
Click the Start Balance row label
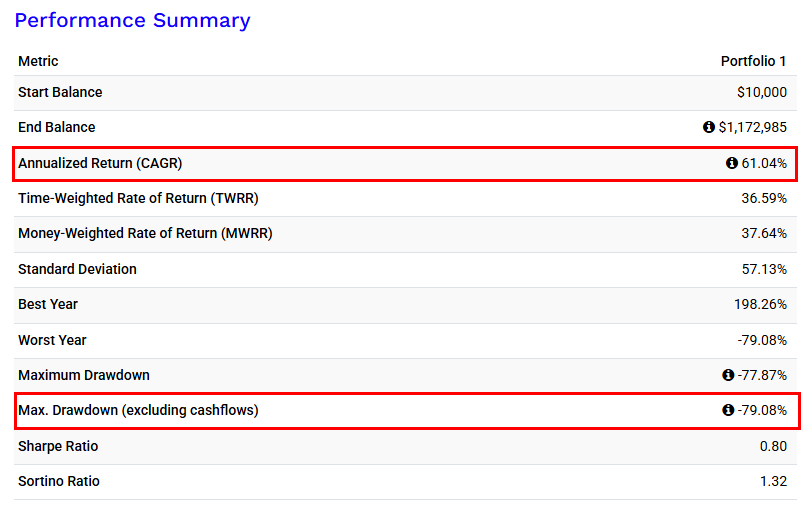pos(60,93)
